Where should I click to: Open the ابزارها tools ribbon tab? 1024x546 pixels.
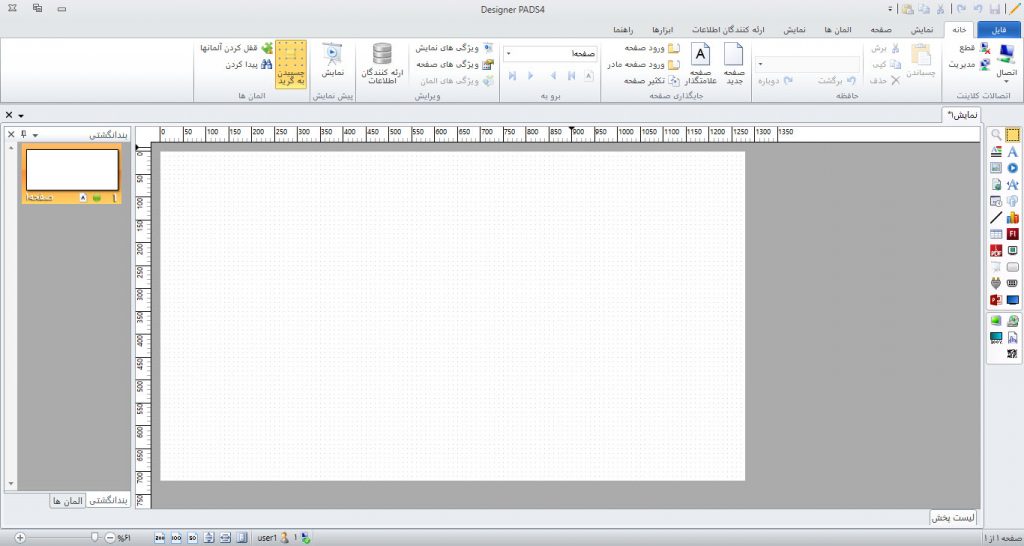point(665,30)
